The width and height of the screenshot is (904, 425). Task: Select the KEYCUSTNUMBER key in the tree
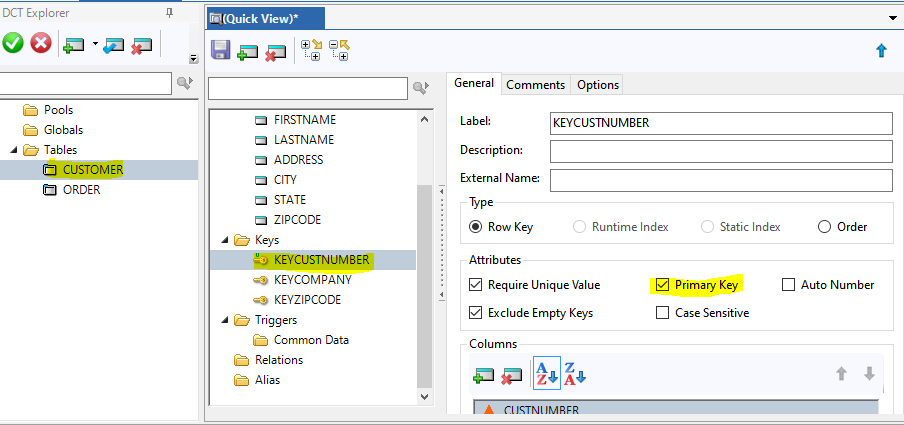(x=322, y=260)
